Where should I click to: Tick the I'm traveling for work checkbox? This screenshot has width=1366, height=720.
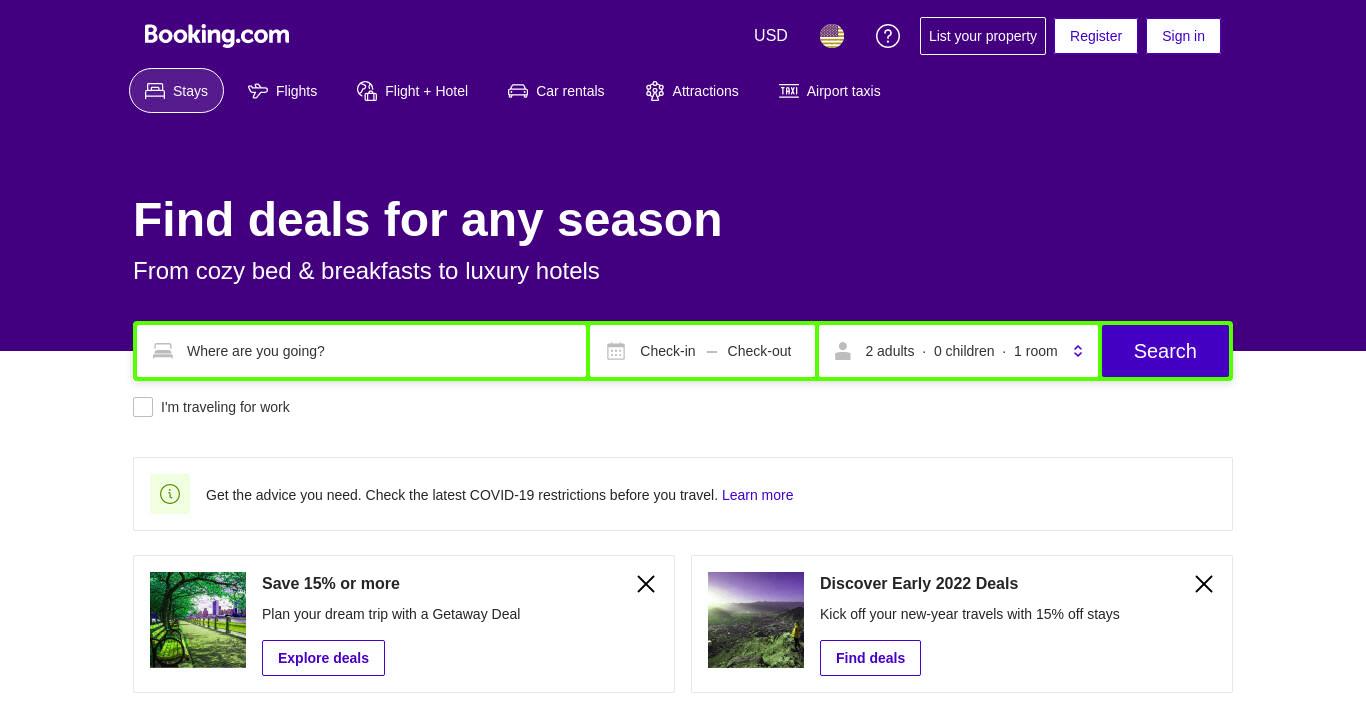pyautogui.click(x=143, y=407)
